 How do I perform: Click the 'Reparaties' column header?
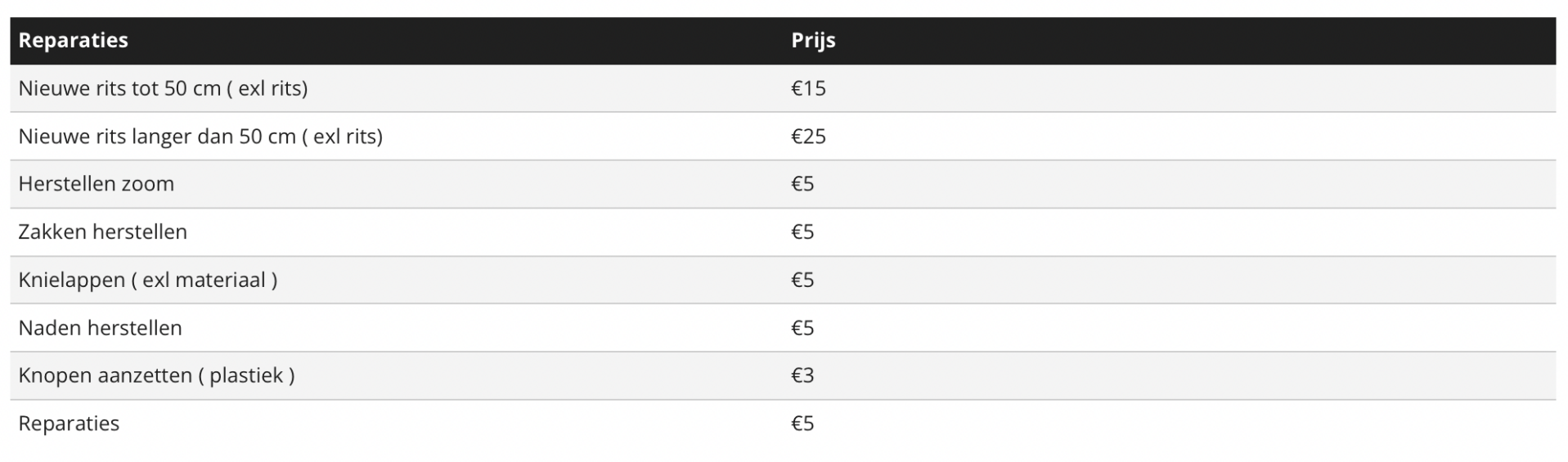click(x=73, y=40)
